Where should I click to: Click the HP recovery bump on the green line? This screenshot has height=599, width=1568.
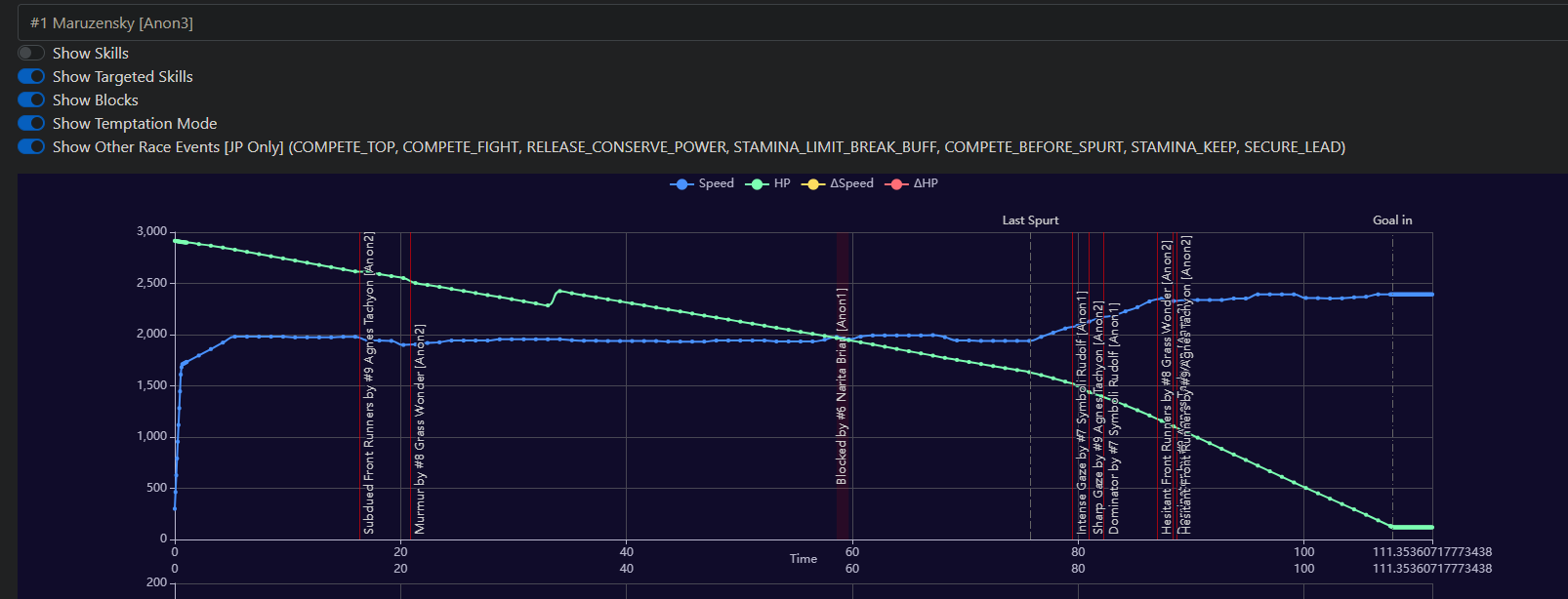click(557, 292)
